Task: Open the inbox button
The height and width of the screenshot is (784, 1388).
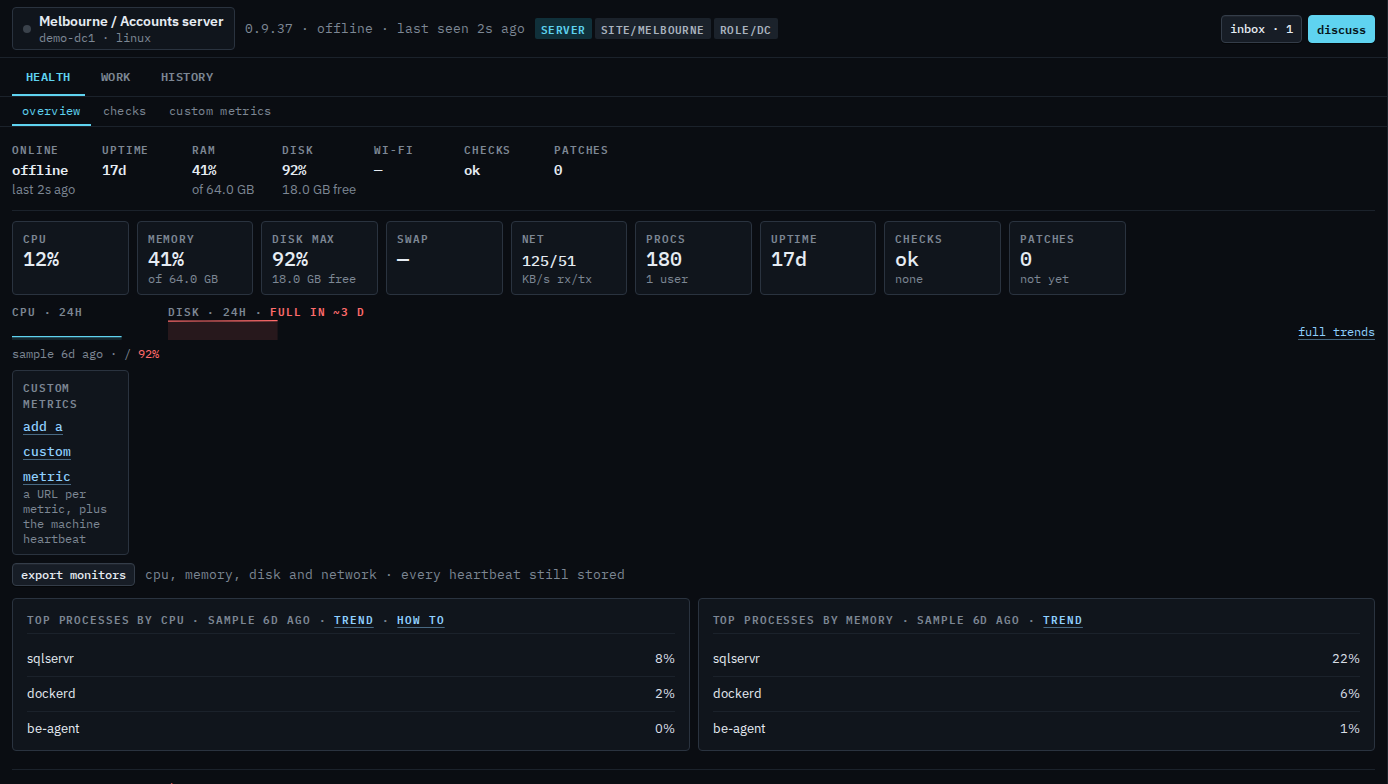Action: point(1261,29)
